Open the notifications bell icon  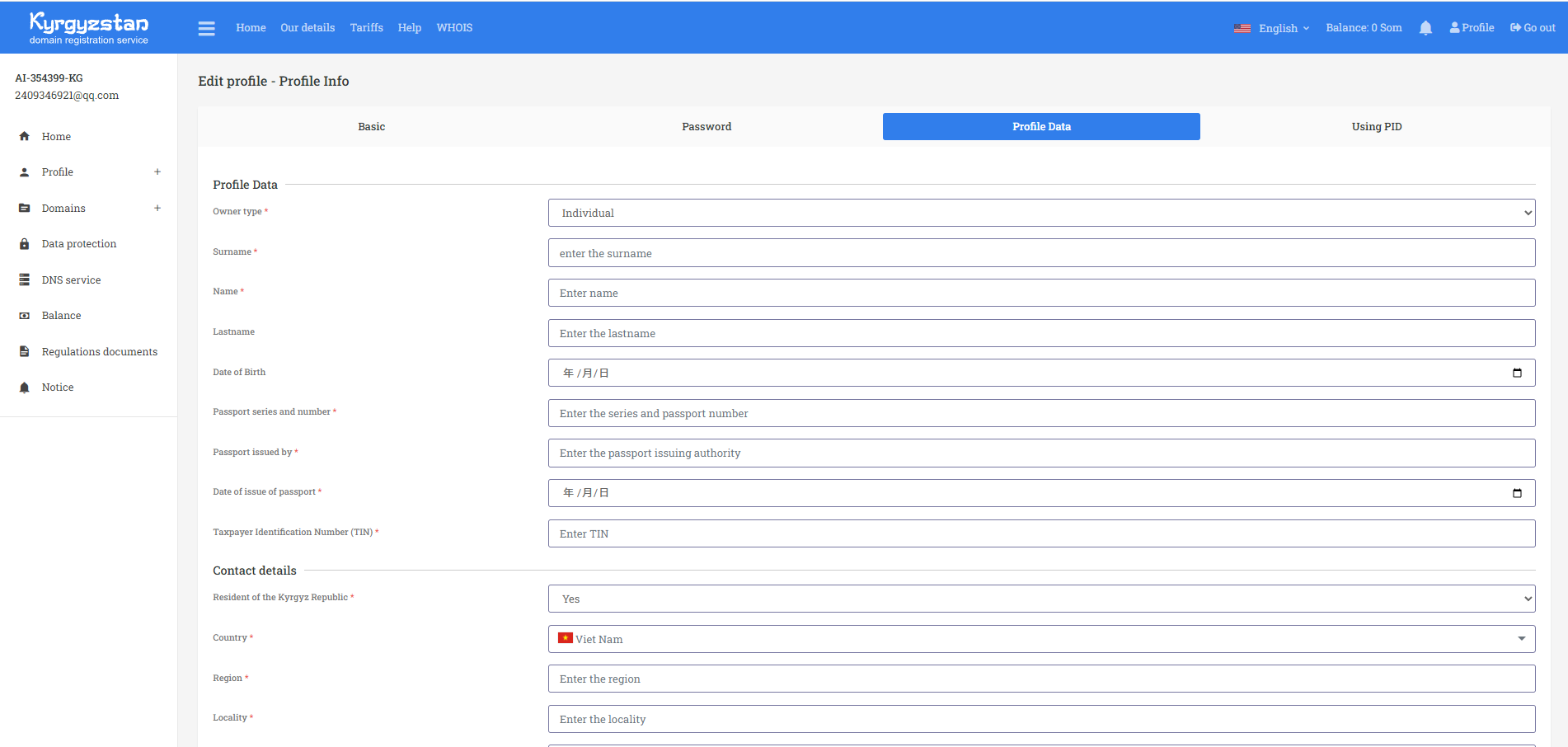[1425, 28]
